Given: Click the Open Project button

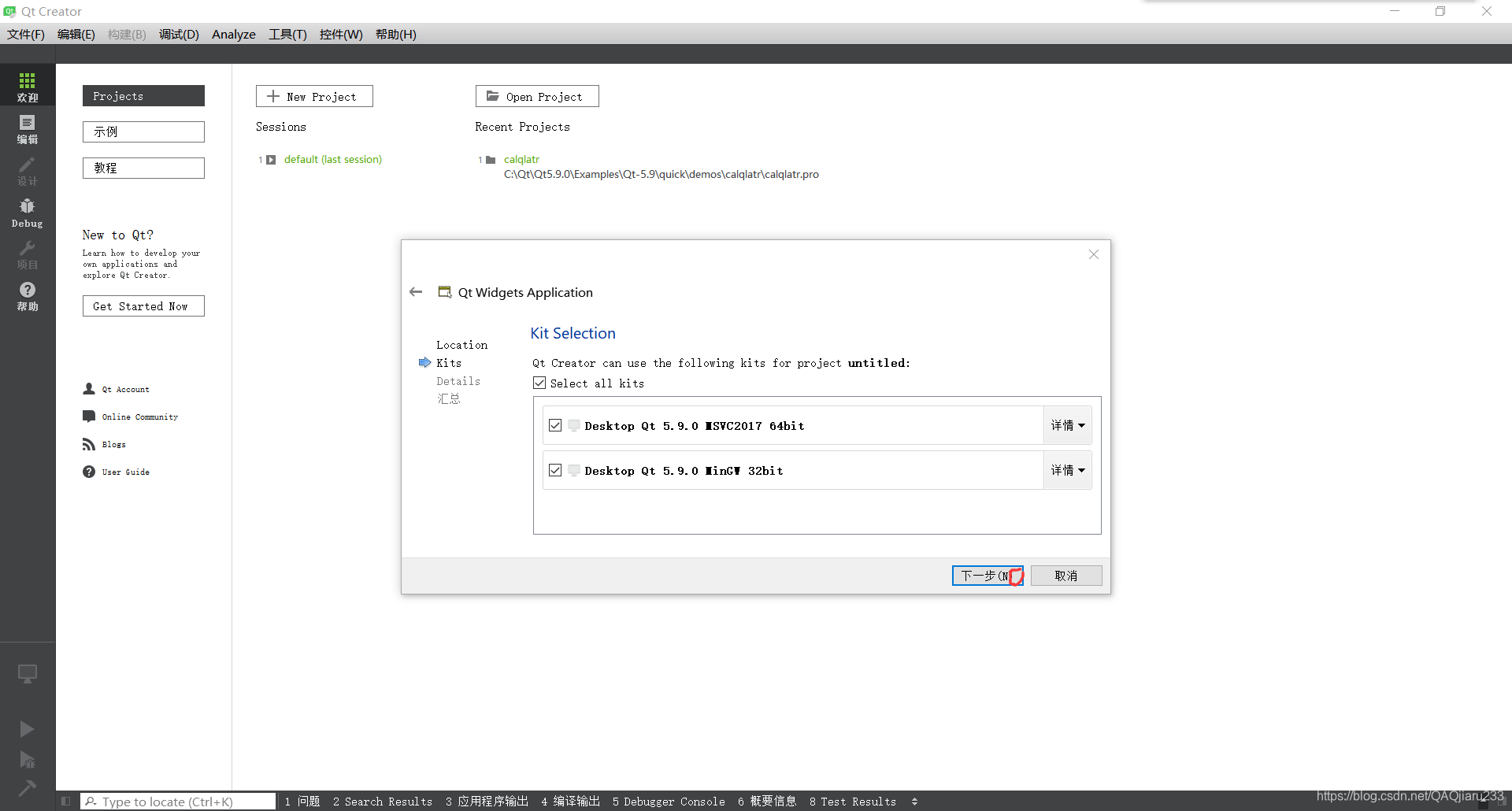Looking at the screenshot, I should coord(537,96).
